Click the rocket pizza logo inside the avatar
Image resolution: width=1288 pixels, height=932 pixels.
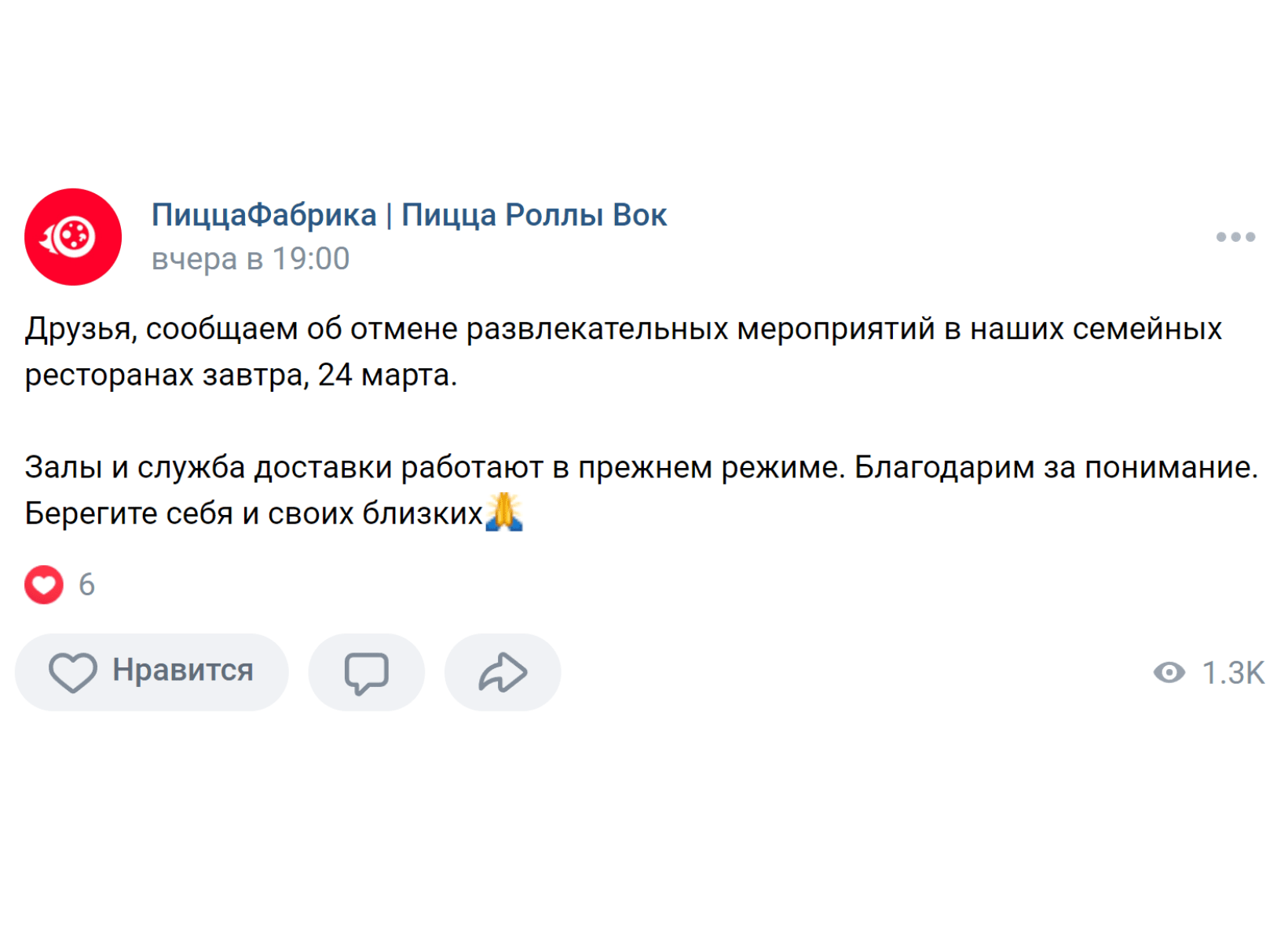(x=69, y=236)
